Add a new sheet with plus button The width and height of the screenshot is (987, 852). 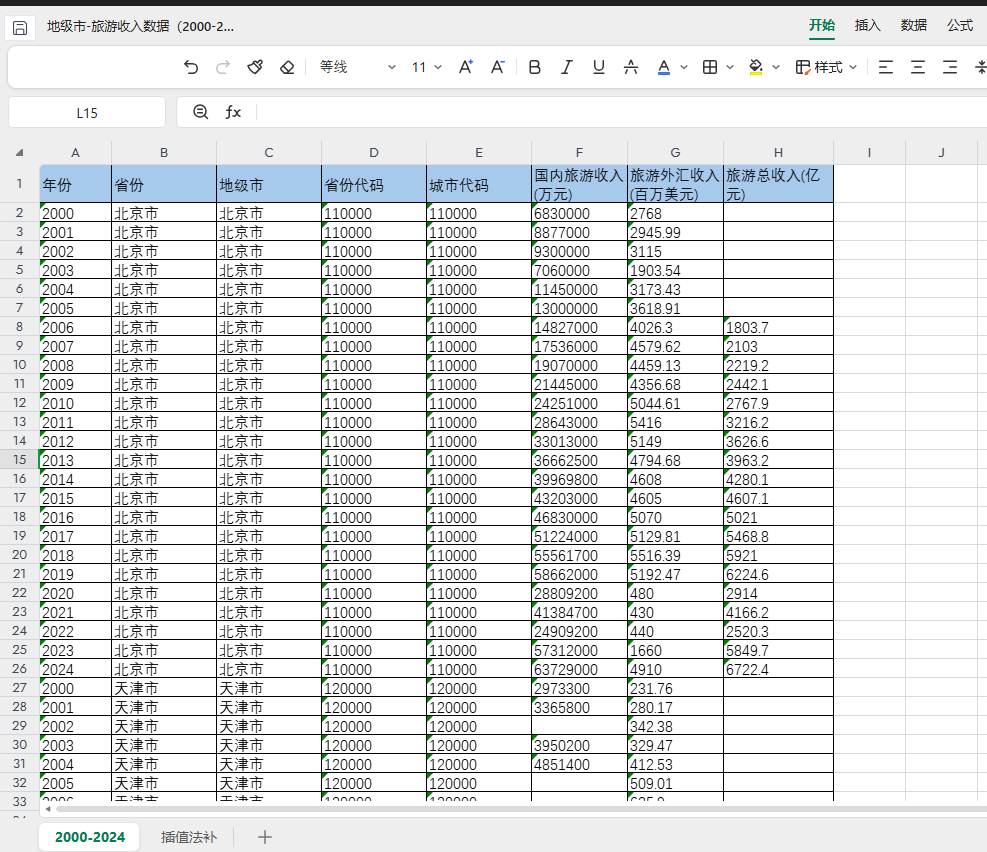[x=265, y=837]
